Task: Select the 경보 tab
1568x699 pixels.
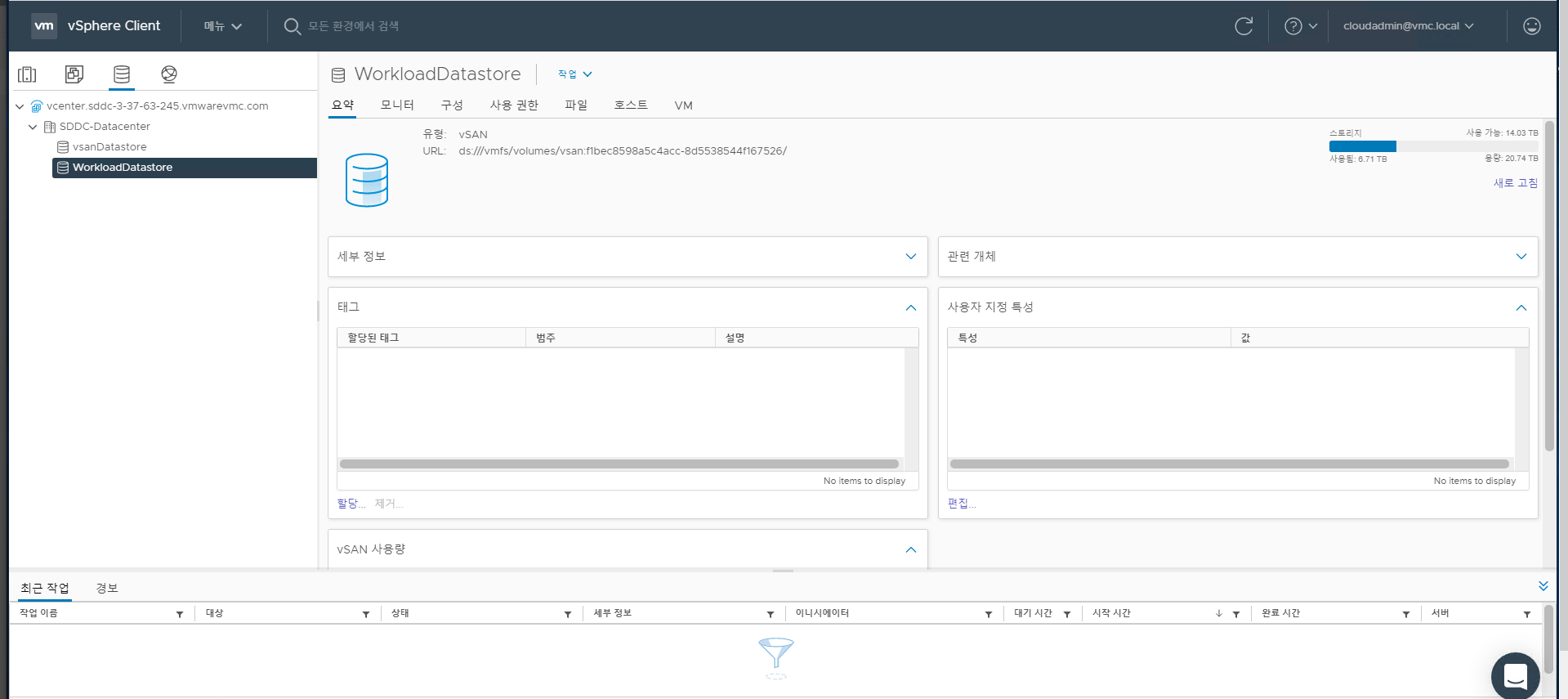Action: click(107, 589)
